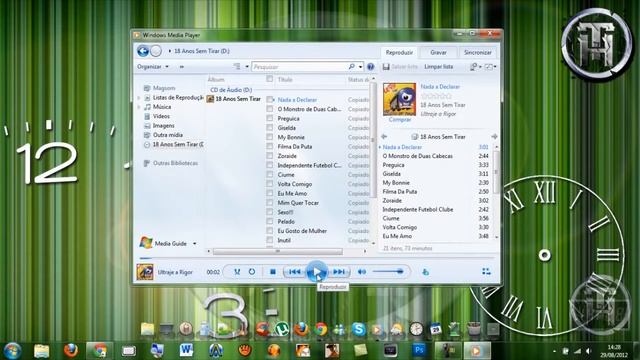Open help with the blue question mark icon
The height and width of the screenshot is (360, 640).
coord(370,67)
